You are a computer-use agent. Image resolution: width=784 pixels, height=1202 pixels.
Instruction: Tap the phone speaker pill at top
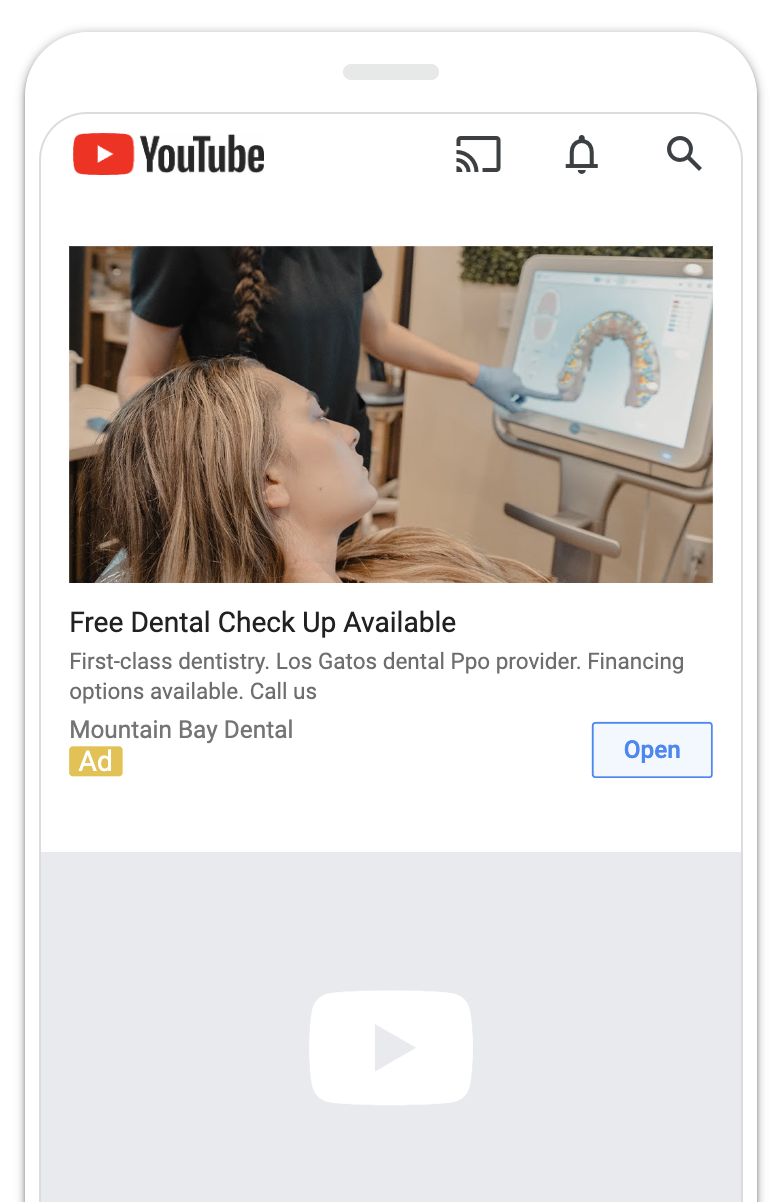coord(391,72)
